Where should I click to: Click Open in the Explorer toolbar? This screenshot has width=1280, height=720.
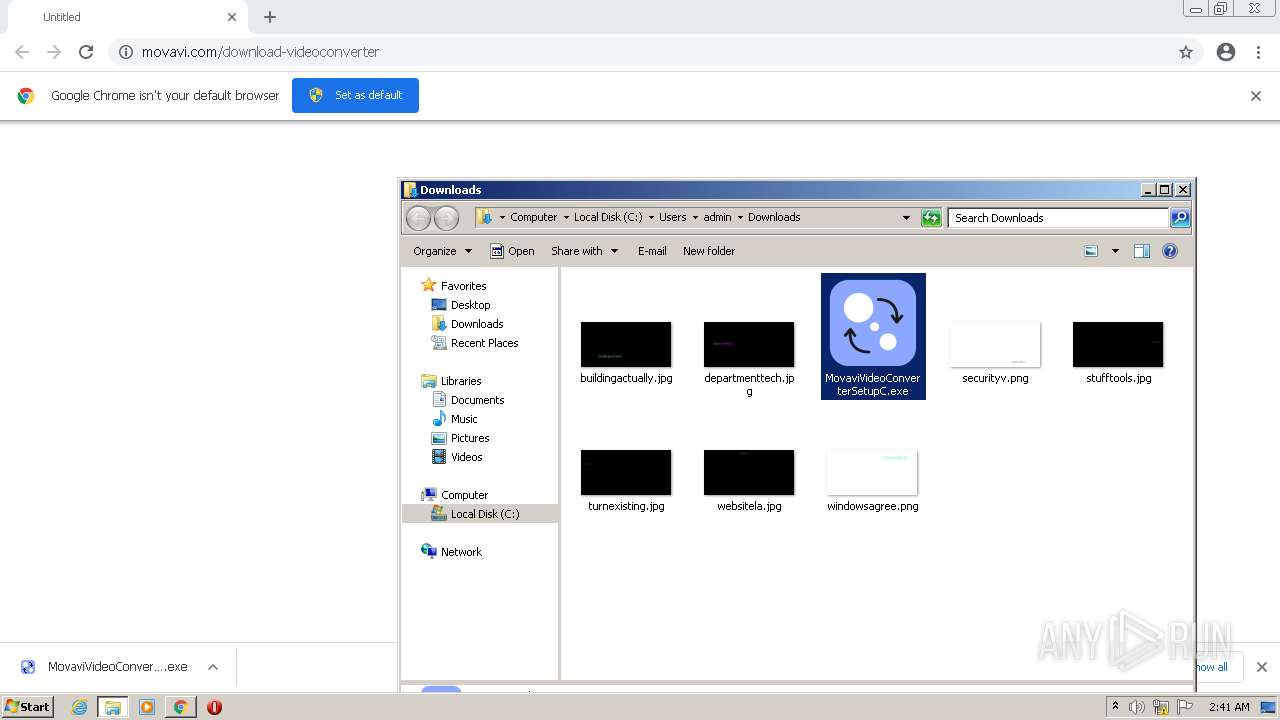coord(512,251)
